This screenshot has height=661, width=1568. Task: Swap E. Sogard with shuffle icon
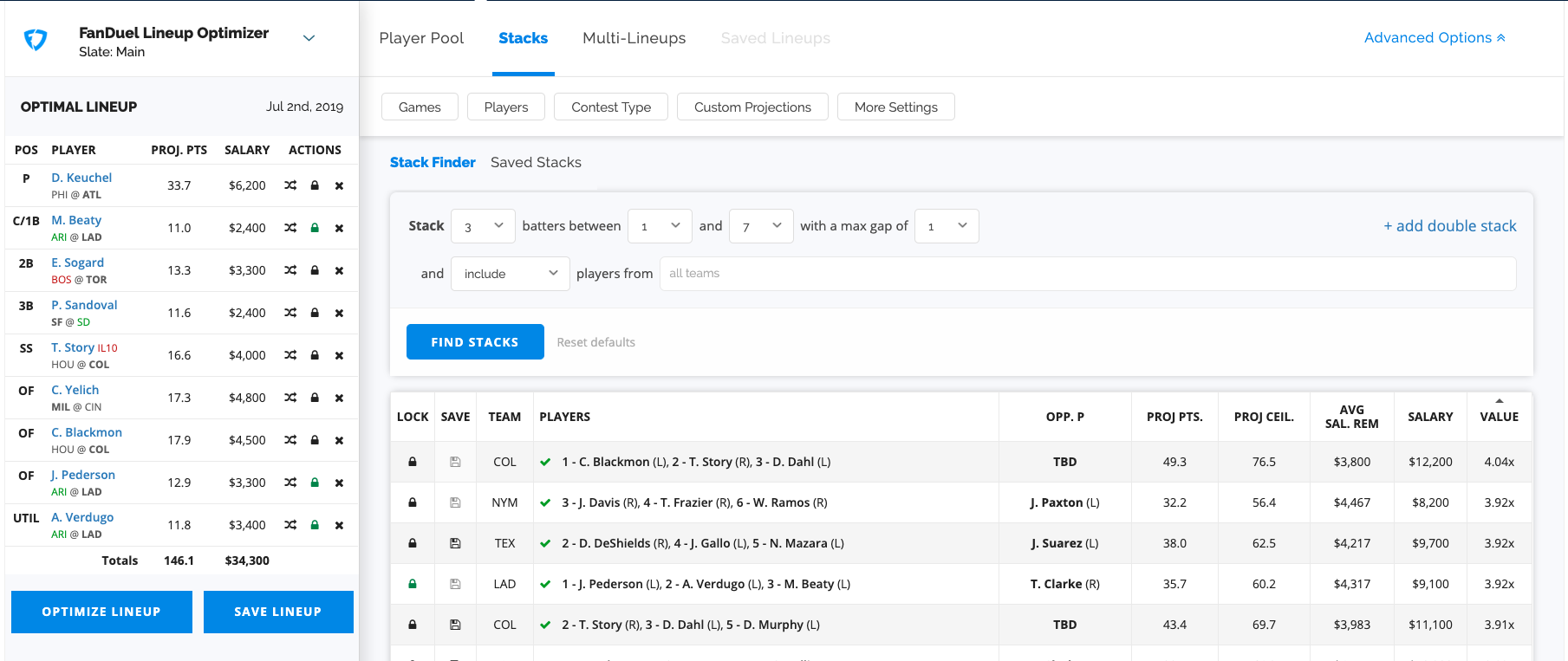pyautogui.click(x=290, y=270)
